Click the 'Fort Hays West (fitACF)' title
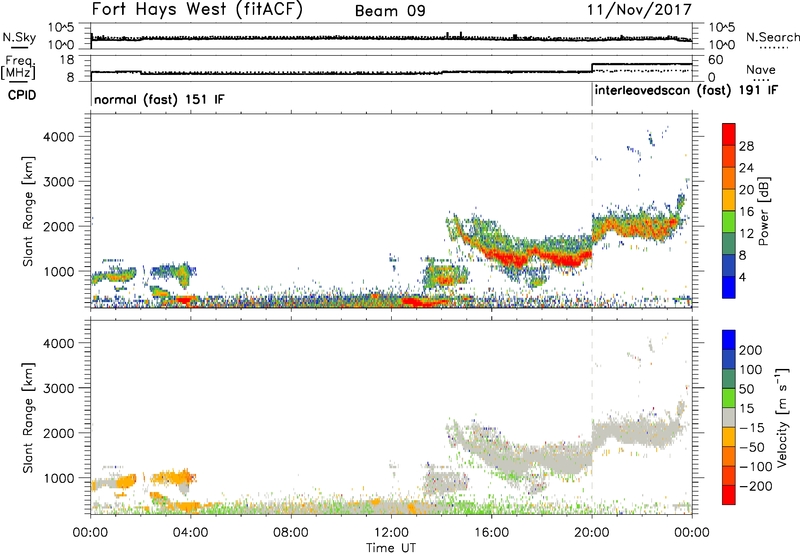This screenshot has width=800, height=554. coord(197,10)
